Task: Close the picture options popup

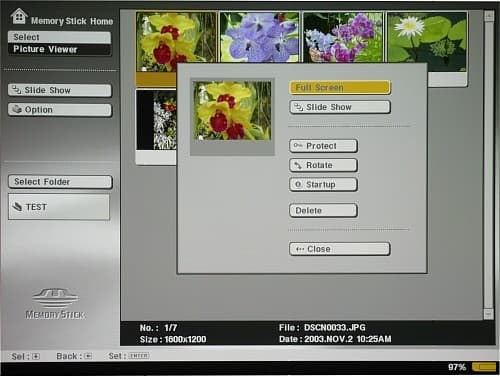Action: 339,249
